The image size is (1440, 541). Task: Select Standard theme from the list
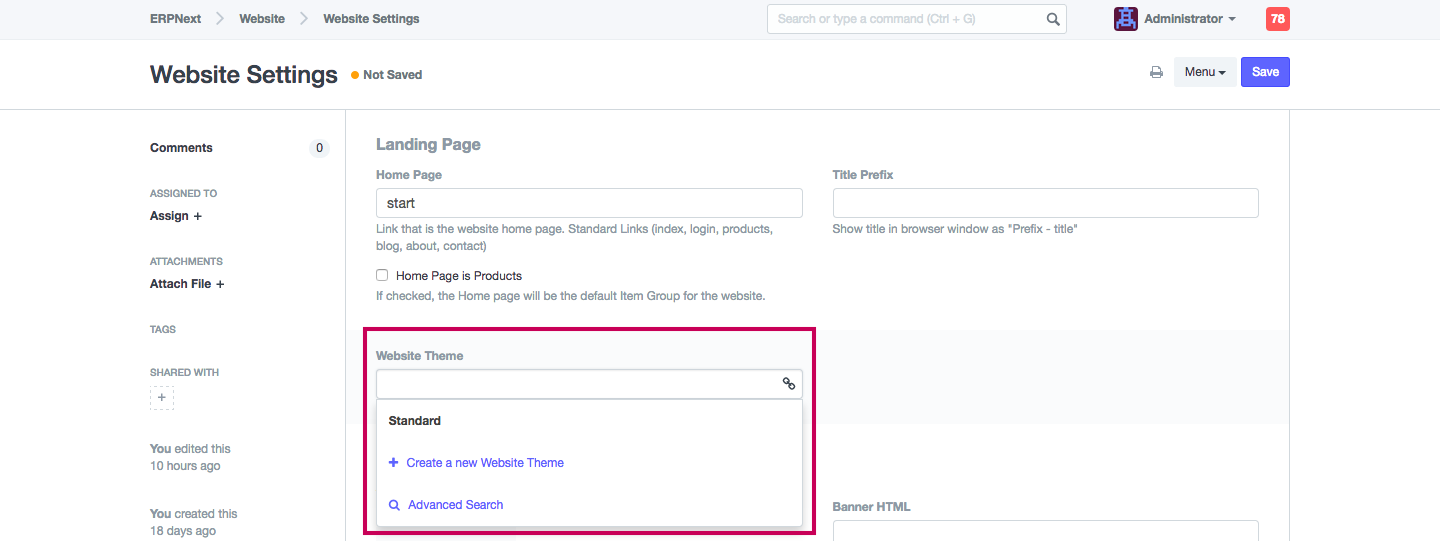(415, 421)
